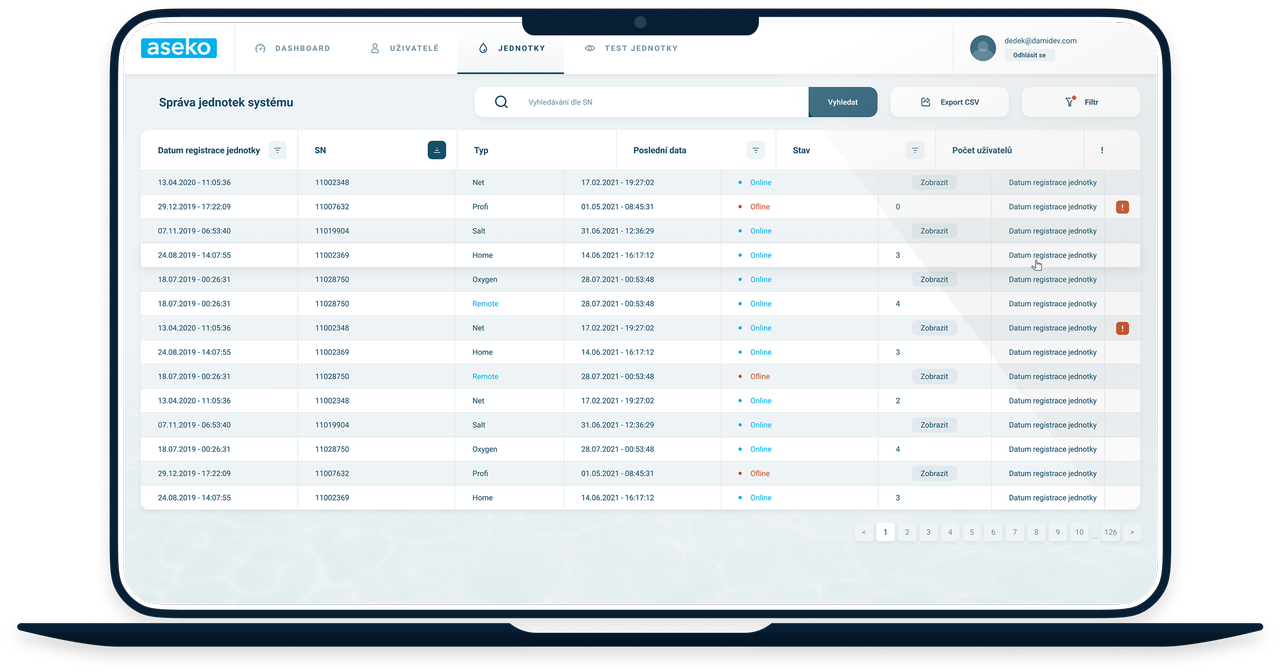Click the Aseko logo
The height and width of the screenshot is (672, 1280).
(x=179, y=48)
